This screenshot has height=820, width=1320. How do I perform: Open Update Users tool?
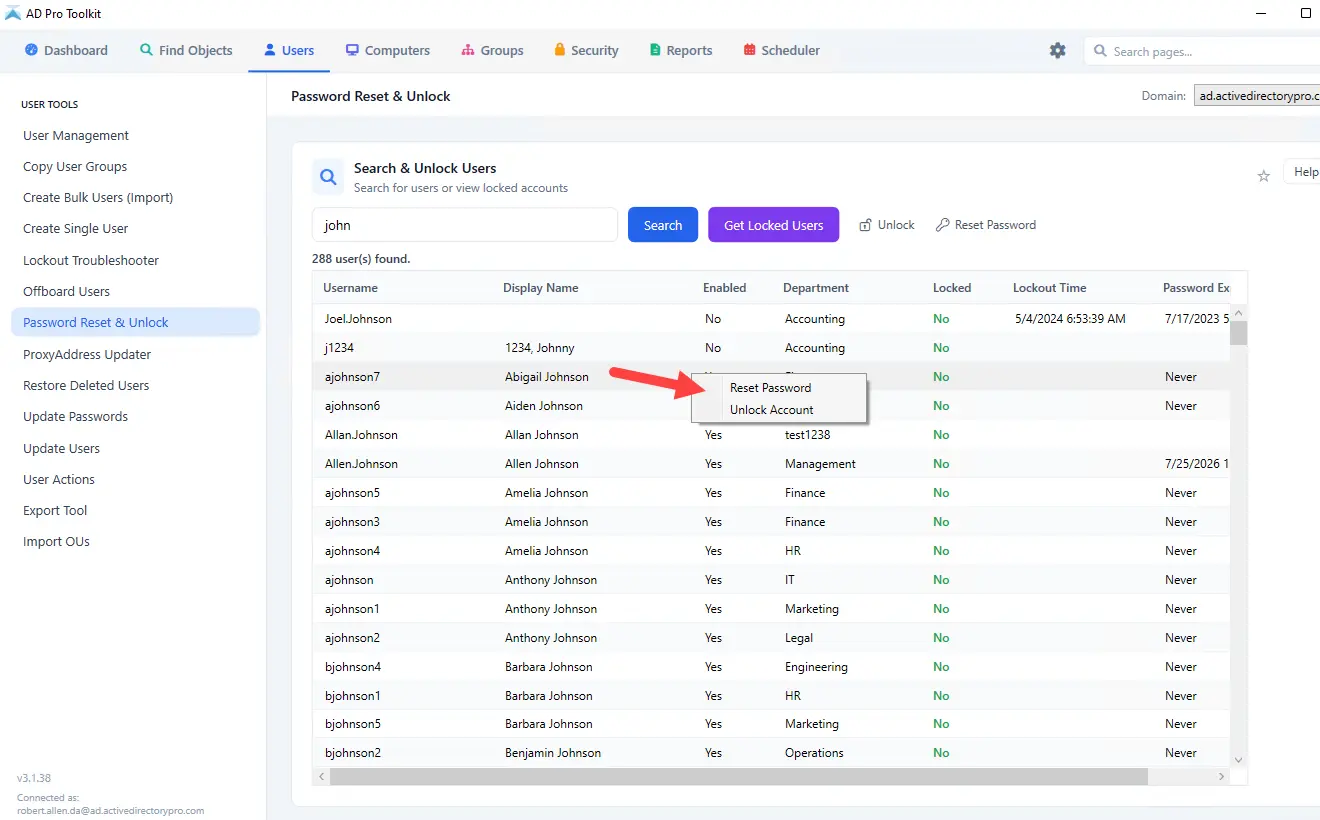(x=62, y=448)
